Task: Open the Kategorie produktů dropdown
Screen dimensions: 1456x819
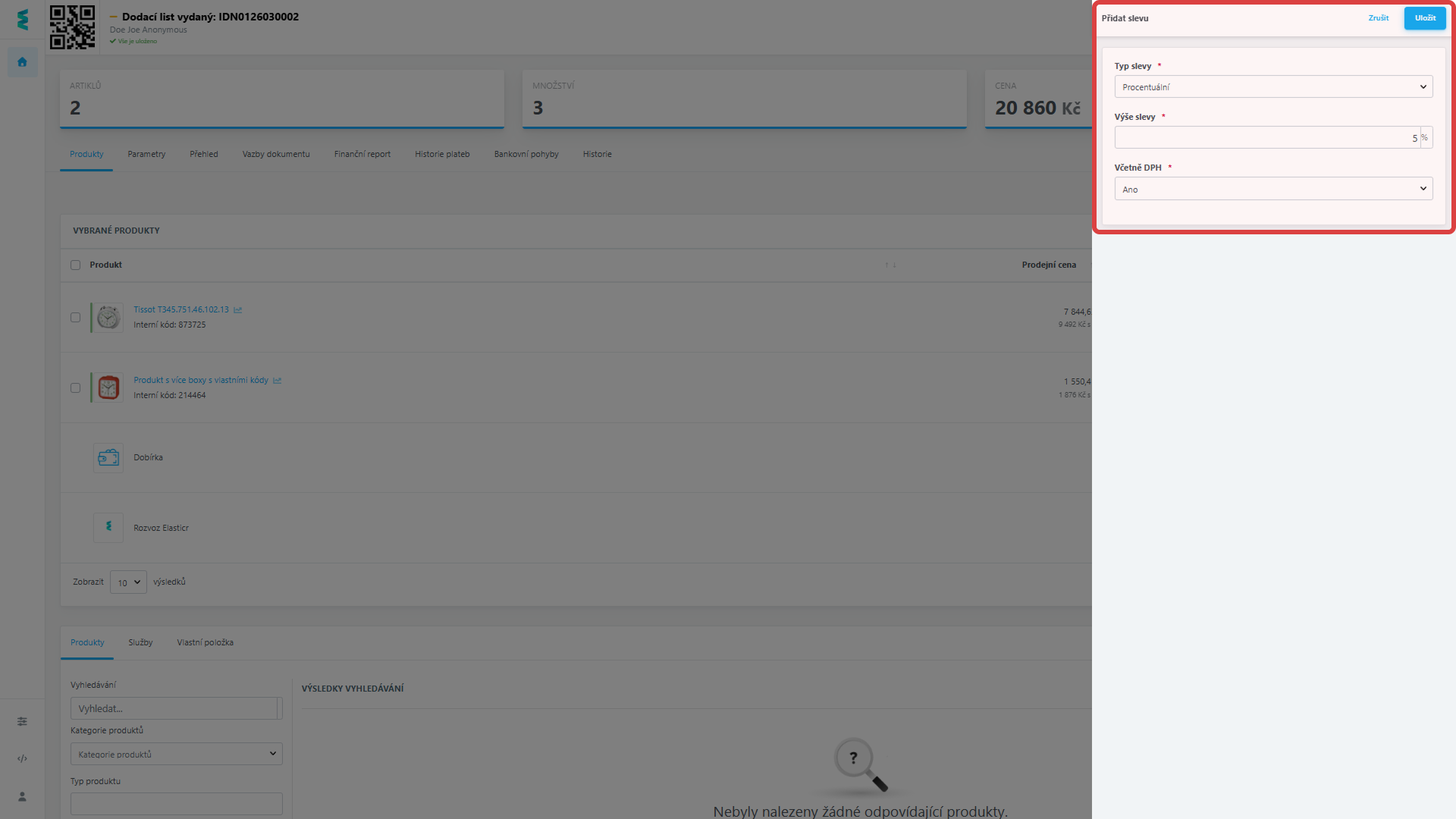Action: [x=176, y=754]
